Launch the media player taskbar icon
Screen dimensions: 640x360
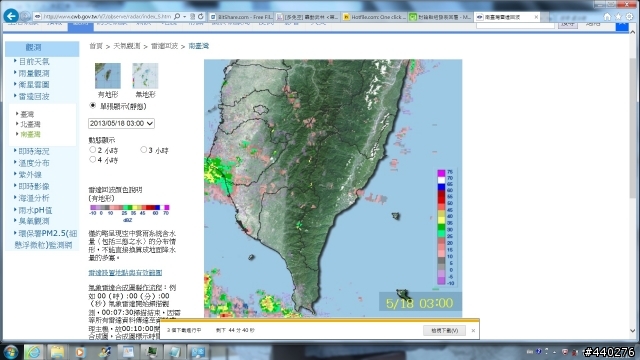[x=80, y=351]
